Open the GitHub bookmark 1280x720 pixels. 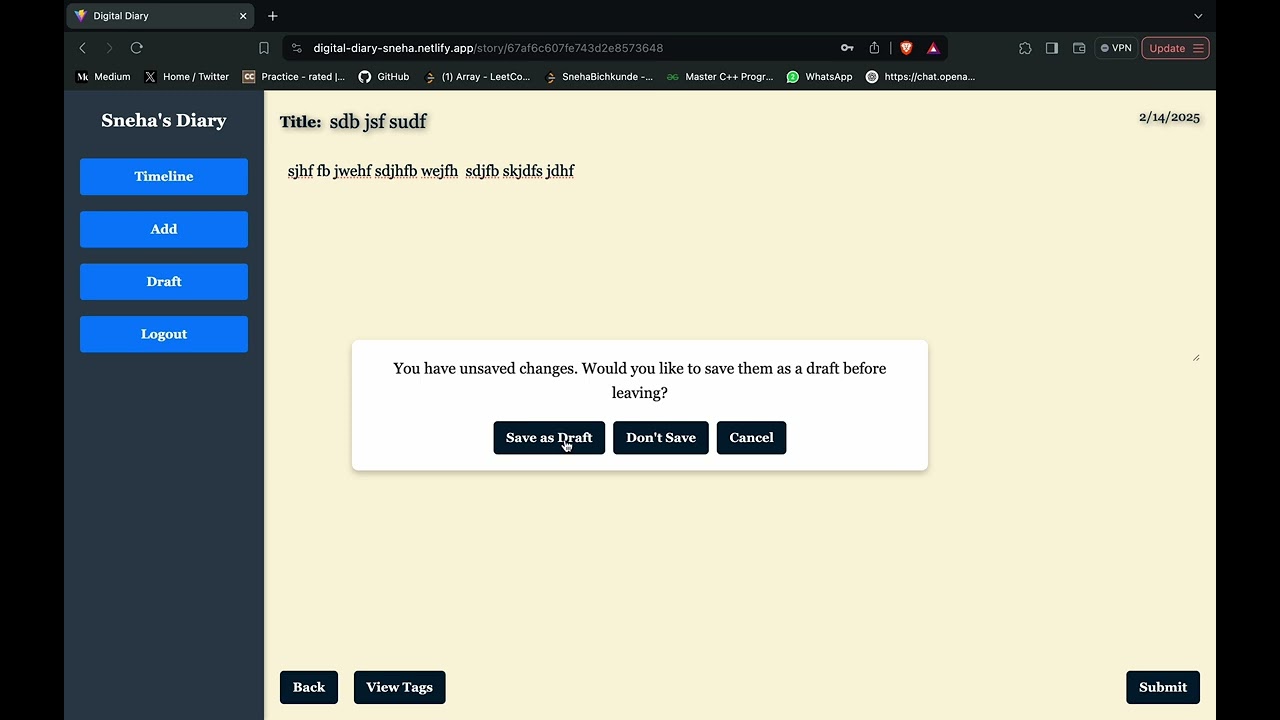pyautogui.click(x=384, y=77)
